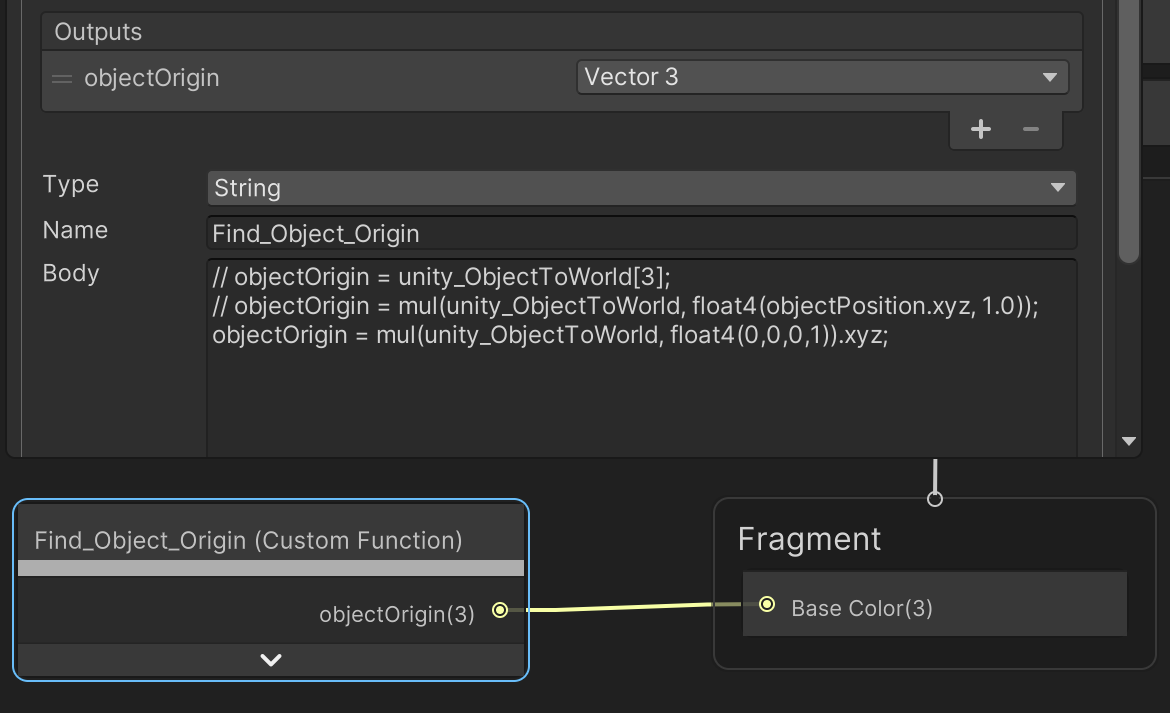Click the scrollbar down arrow in inspector

pos(1128,441)
